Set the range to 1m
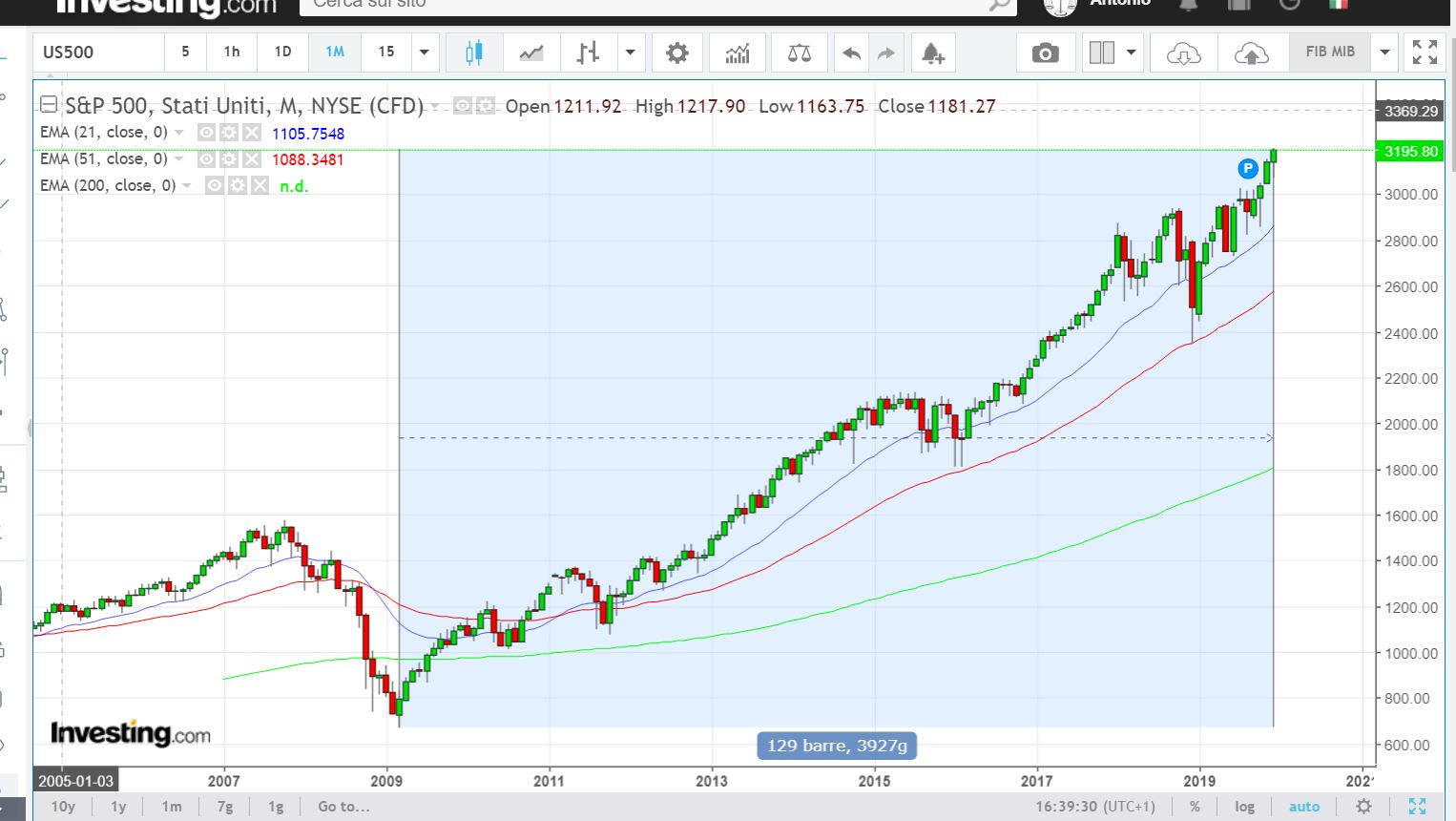Screen dimensions: 1456x821 tap(172, 807)
